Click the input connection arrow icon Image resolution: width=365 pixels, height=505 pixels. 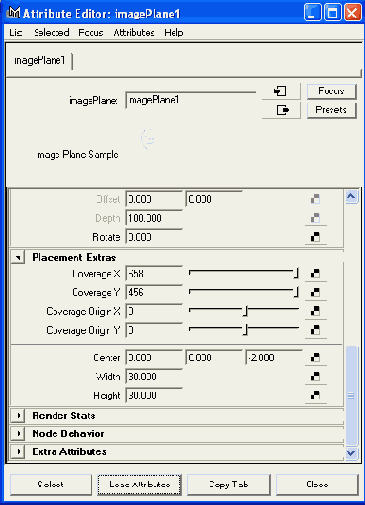coord(281,91)
